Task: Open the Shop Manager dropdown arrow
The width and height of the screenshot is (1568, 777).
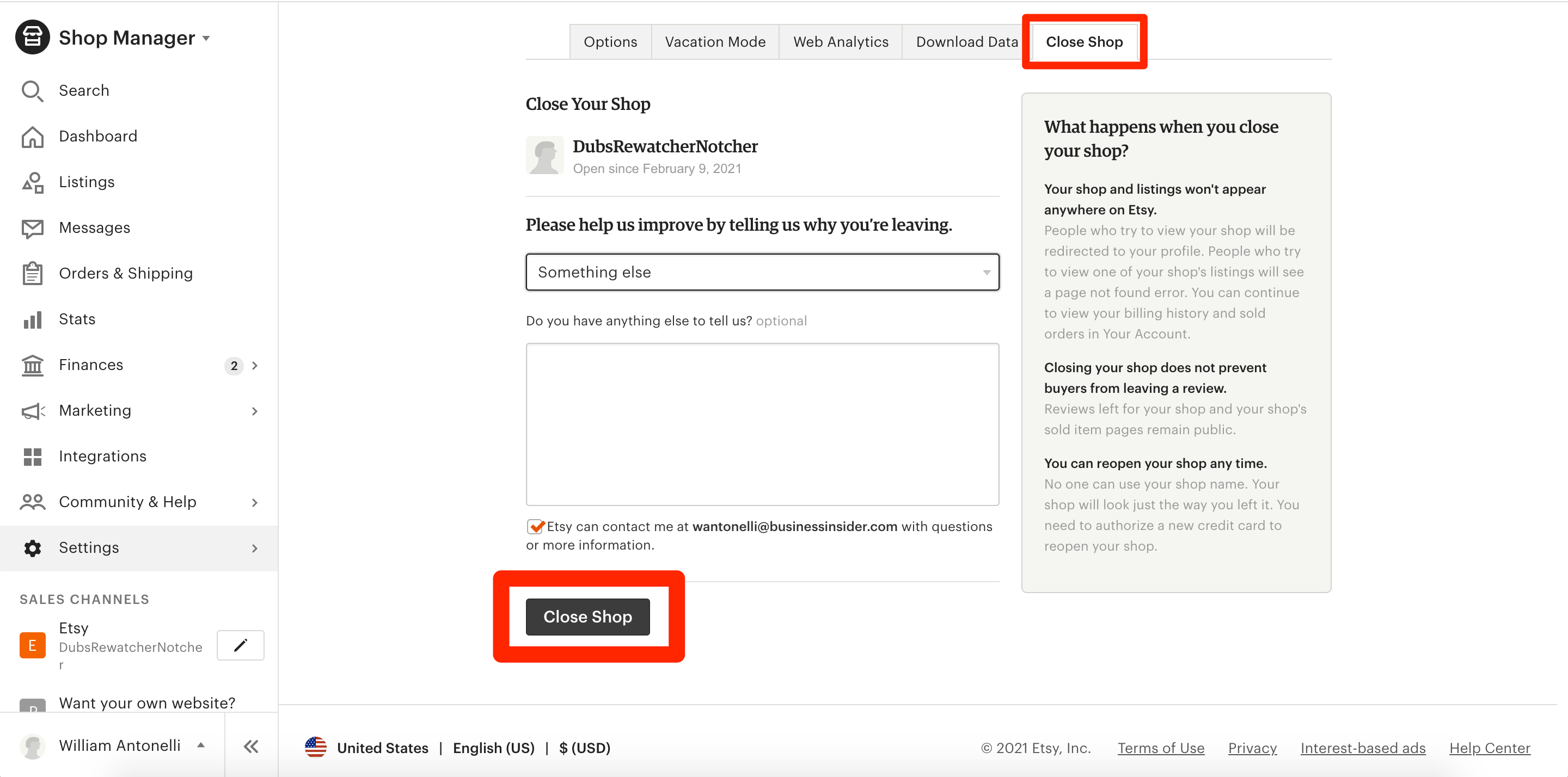Action: click(206, 38)
